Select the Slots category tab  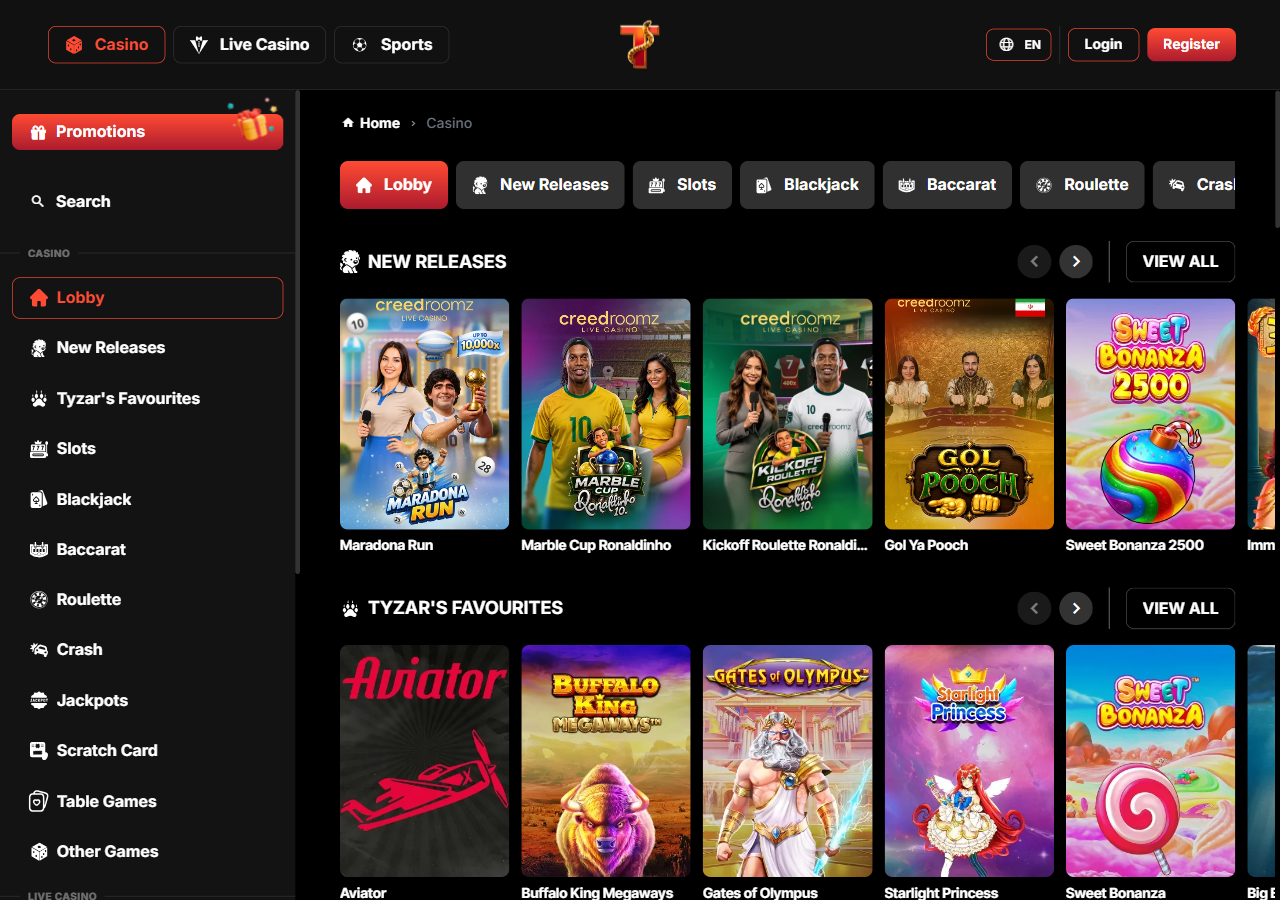coord(682,185)
